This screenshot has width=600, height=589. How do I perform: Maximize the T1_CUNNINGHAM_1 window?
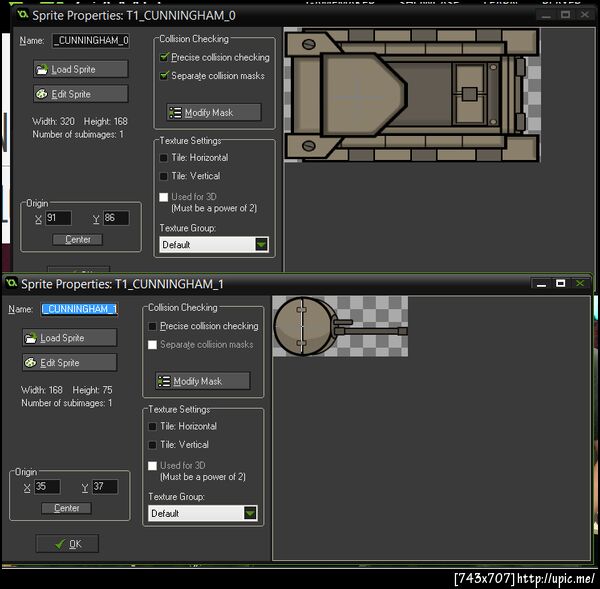561,283
